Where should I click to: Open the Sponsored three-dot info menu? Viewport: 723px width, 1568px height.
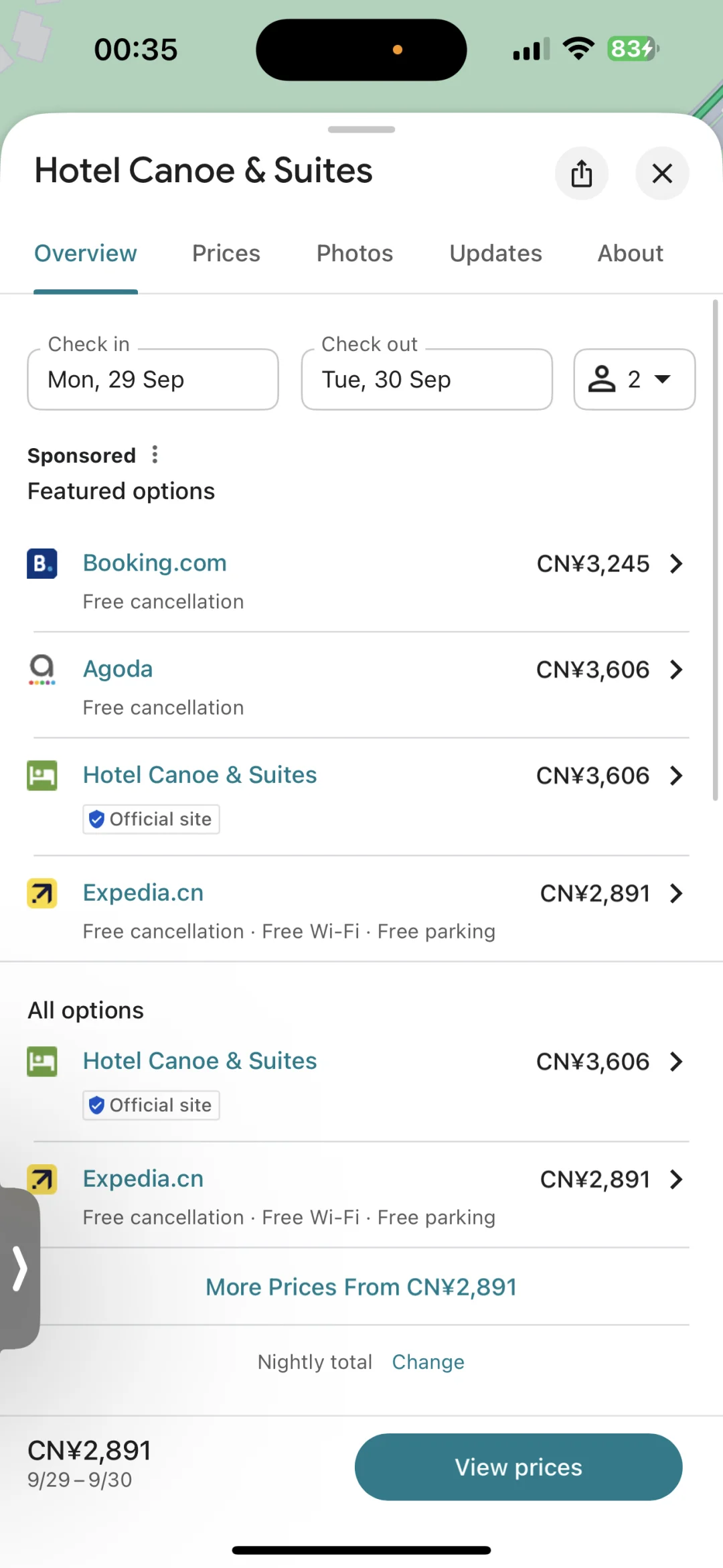155,455
